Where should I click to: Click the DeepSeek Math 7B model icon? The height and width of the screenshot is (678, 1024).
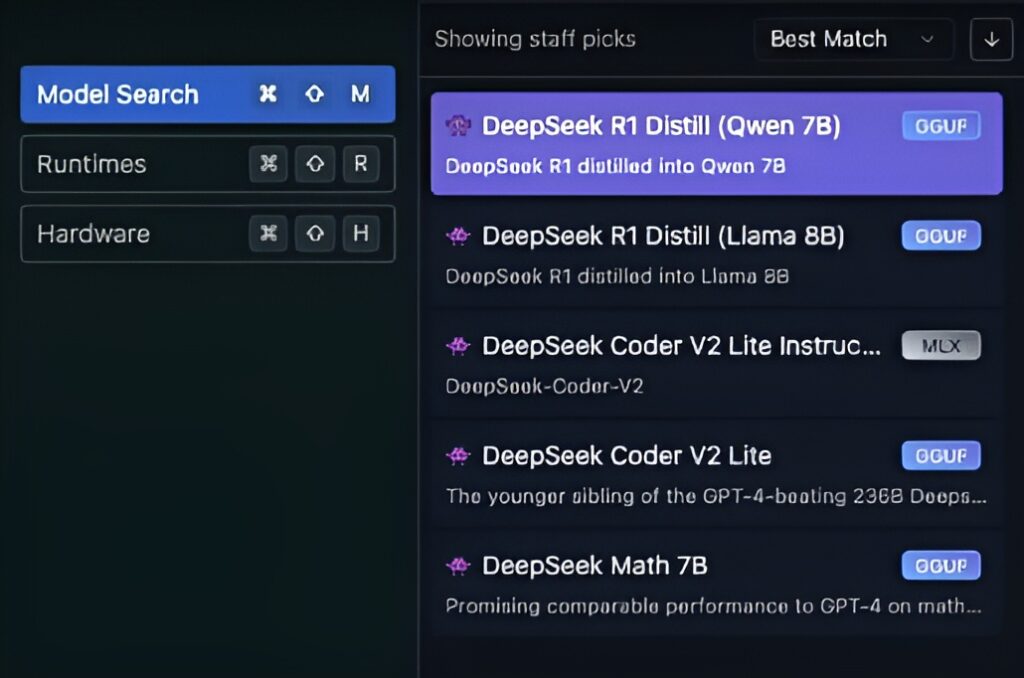point(458,566)
